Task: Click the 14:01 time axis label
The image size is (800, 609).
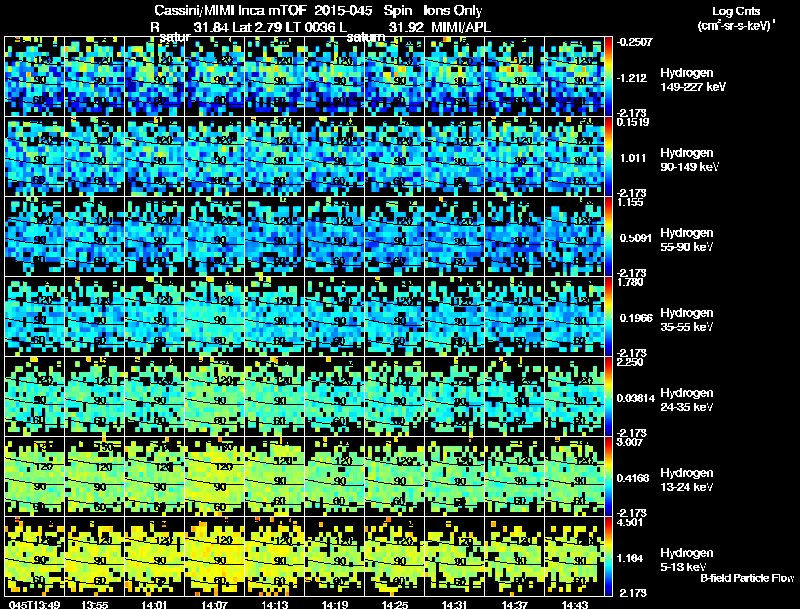Action: (155, 604)
